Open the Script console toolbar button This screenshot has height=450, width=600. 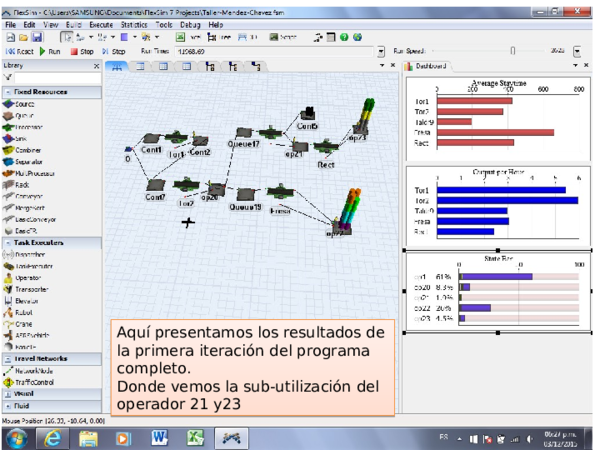tap(283, 37)
